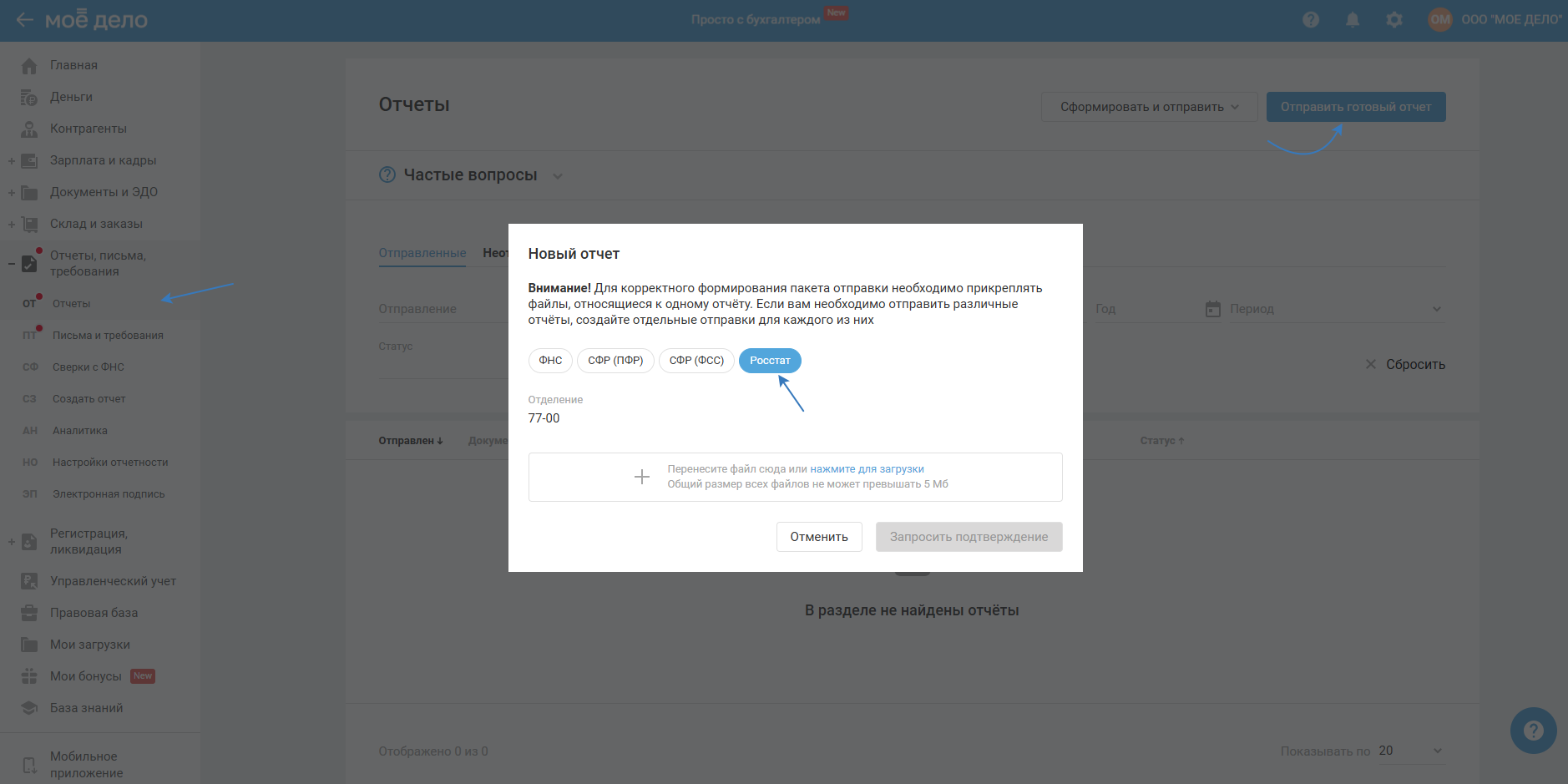Click the calendar icon next to Период
1568x784 pixels.
pyautogui.click(x=1213, y=309)
